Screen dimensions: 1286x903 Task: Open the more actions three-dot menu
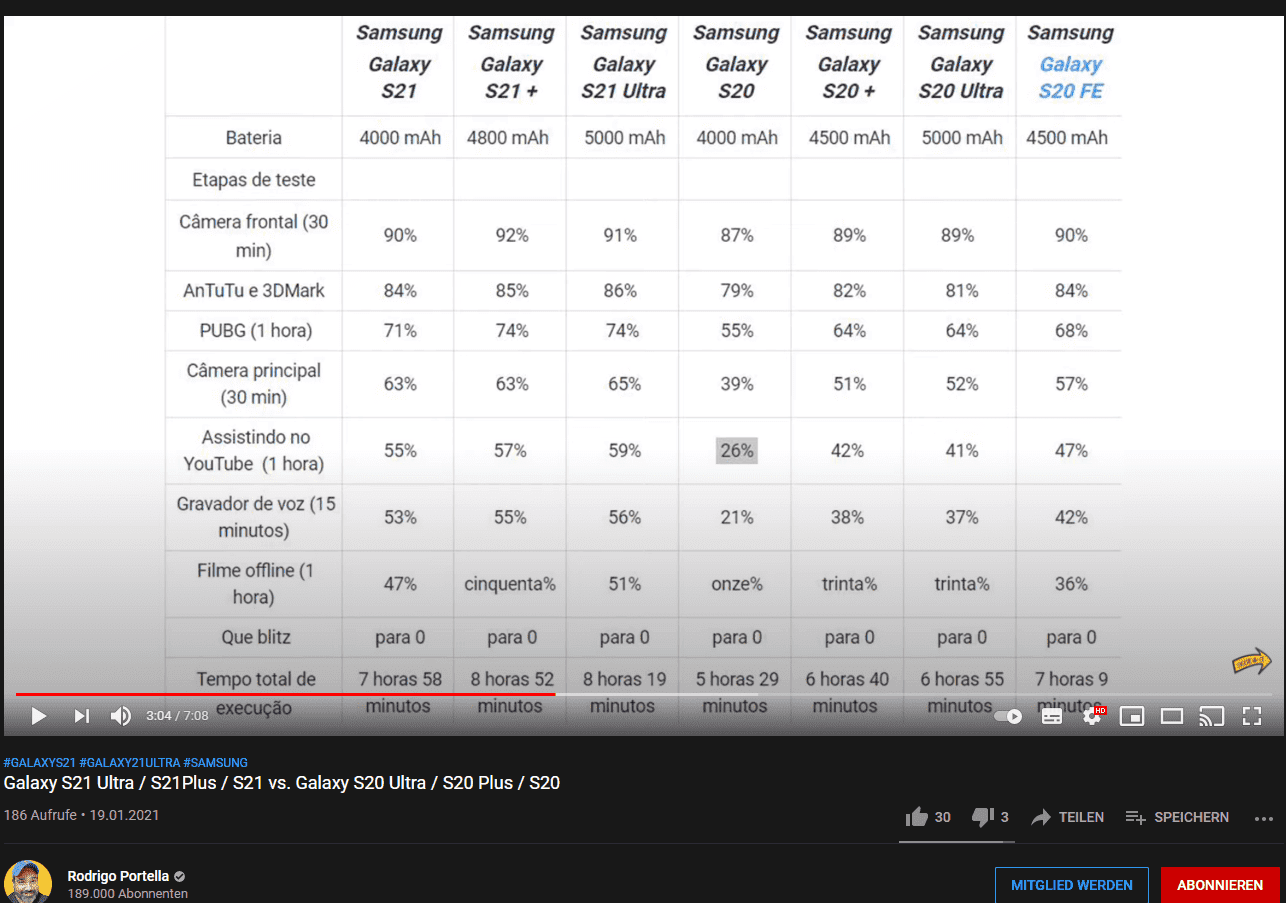pos(1263,818)
